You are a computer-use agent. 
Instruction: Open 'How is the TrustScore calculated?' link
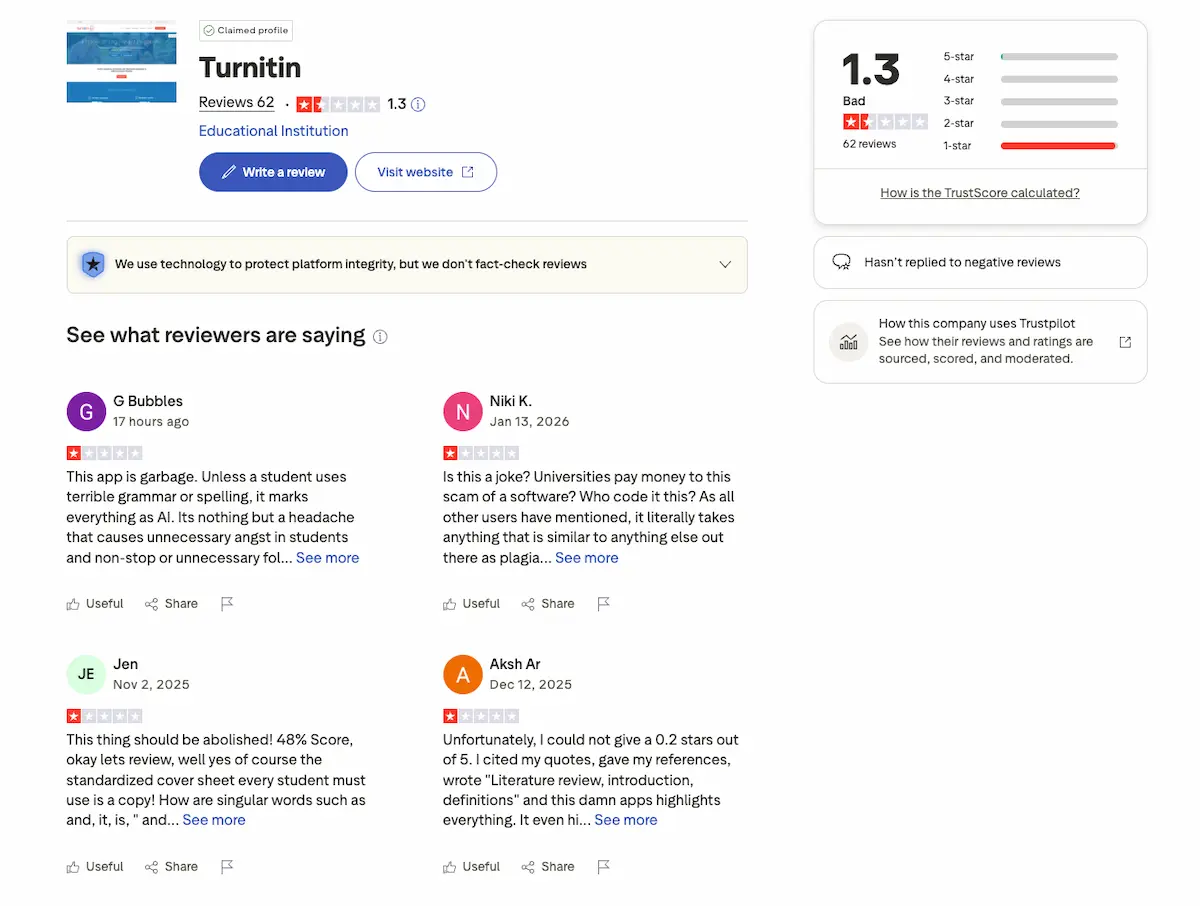click(979, 192)
